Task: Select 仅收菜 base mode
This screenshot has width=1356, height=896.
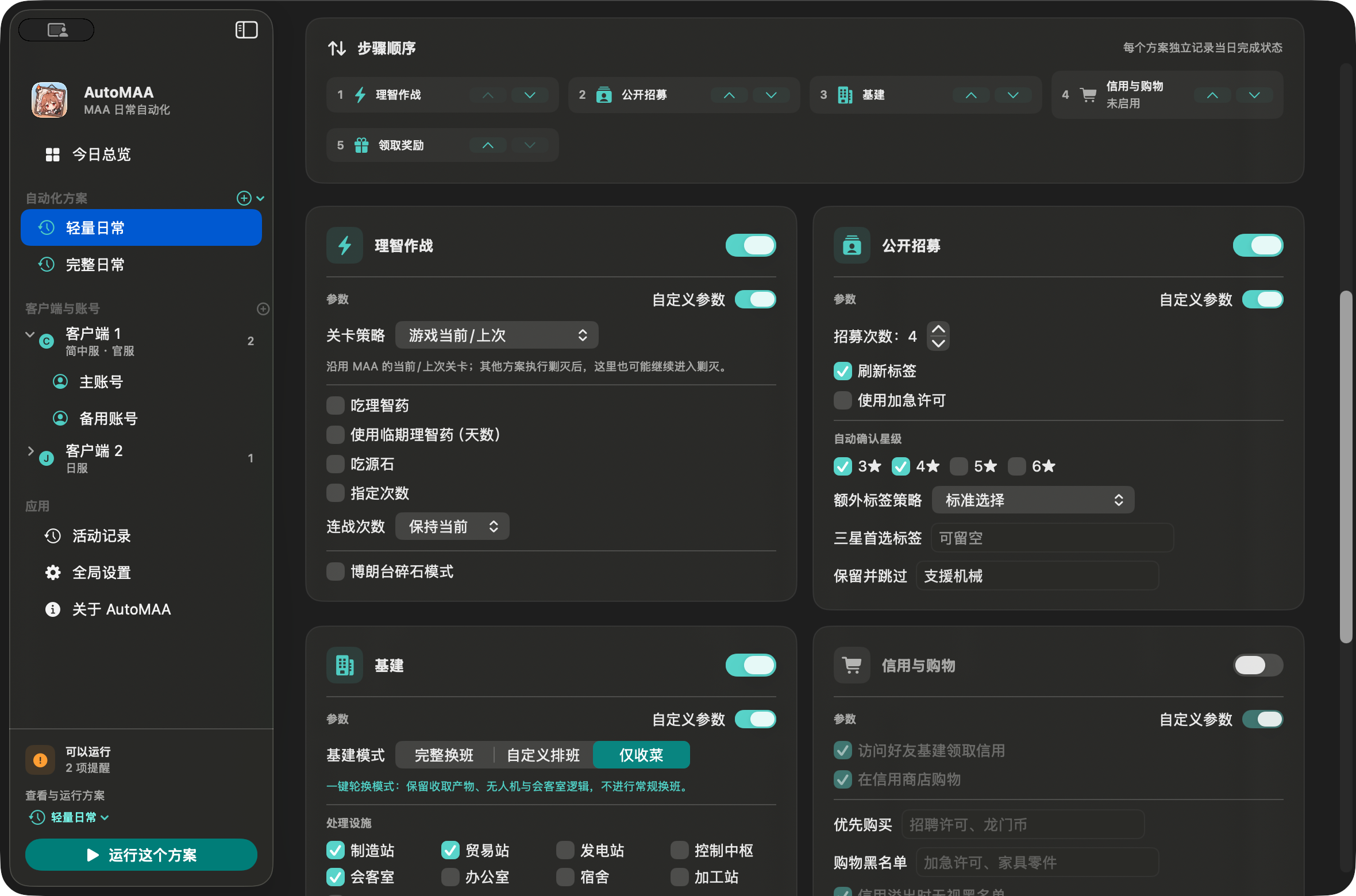Action: coord(641,755)
